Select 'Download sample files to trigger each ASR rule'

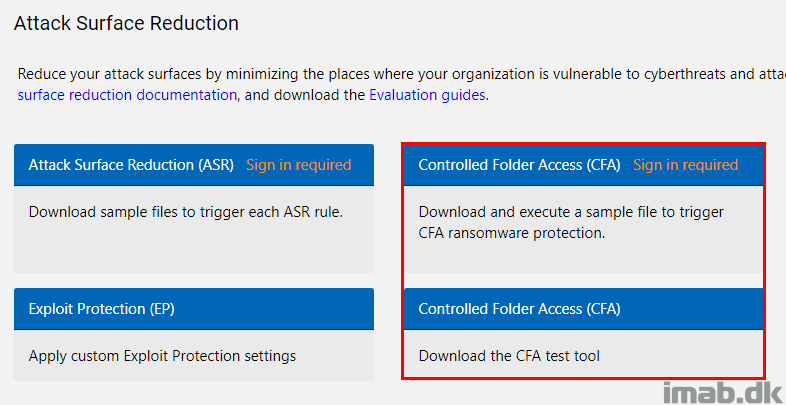point(186,211)
